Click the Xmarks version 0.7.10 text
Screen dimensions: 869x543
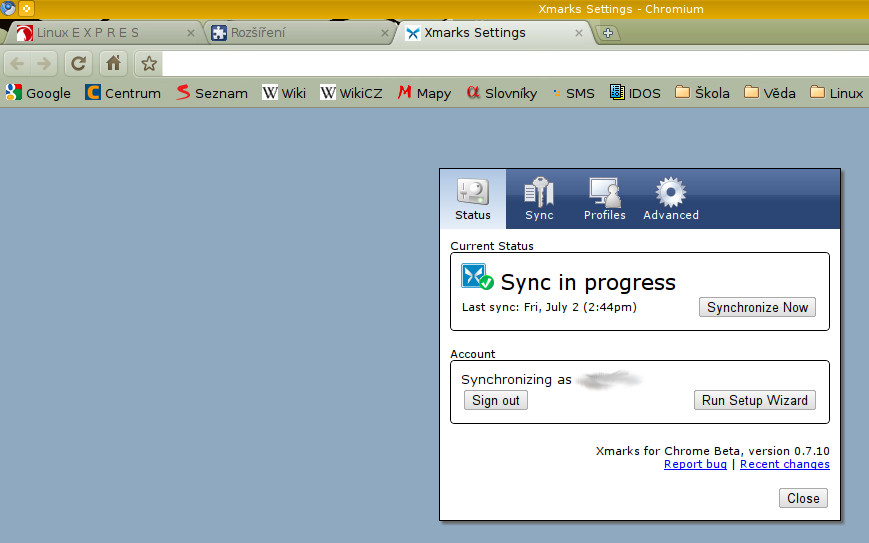pyautogui.click(x=713, y=450)
